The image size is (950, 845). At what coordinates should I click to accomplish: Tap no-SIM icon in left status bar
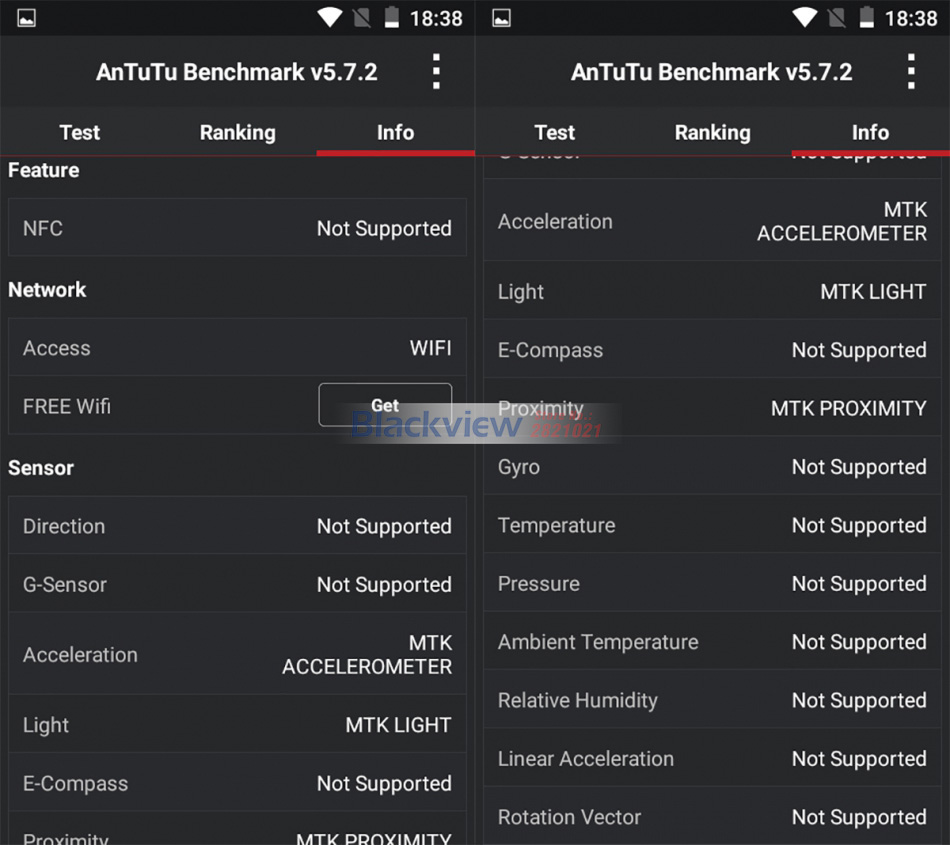tap(363, 18)
